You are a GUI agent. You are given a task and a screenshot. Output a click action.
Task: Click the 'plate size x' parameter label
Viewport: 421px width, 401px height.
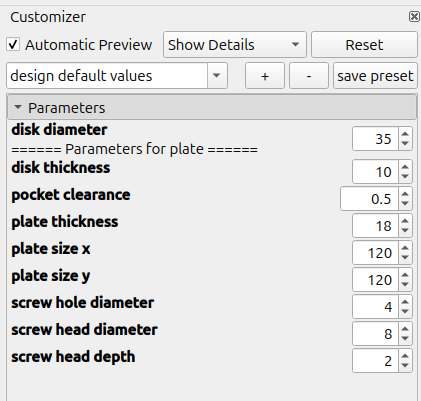point(51,249)
